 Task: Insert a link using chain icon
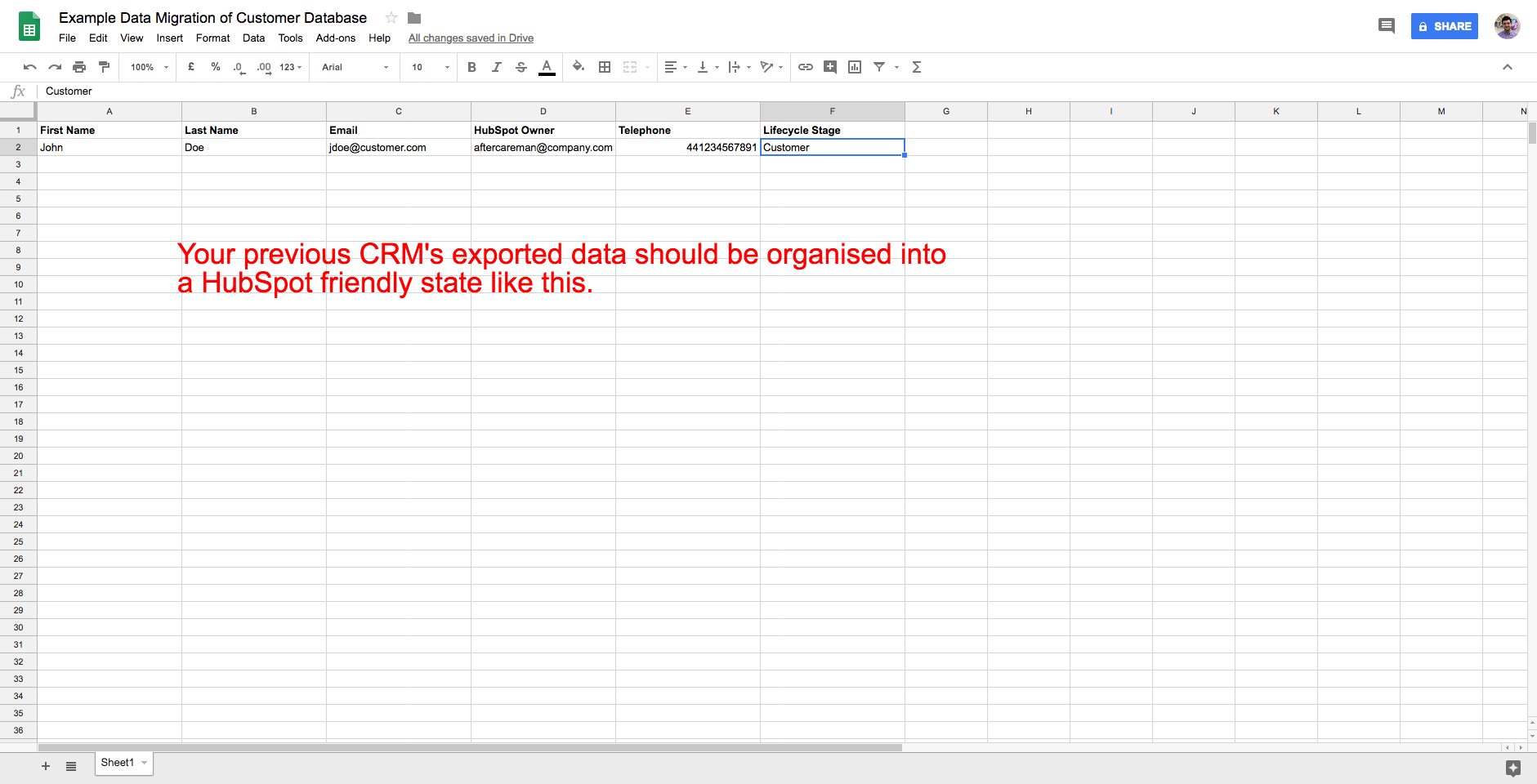[x=806, y=67]
